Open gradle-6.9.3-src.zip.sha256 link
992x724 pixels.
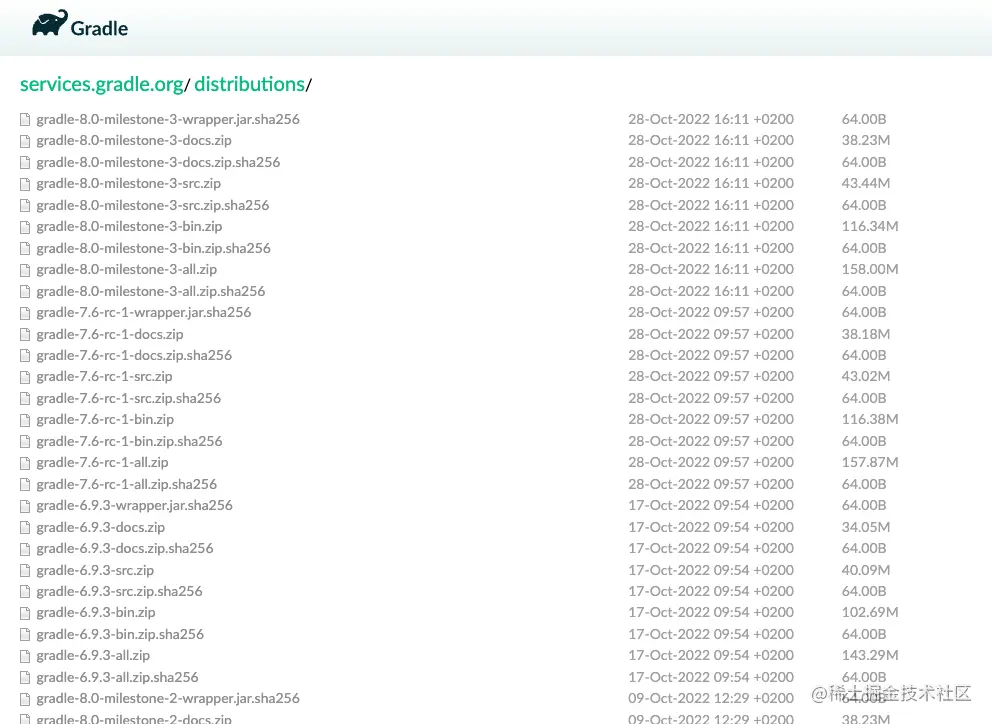[x=119, y=591]
